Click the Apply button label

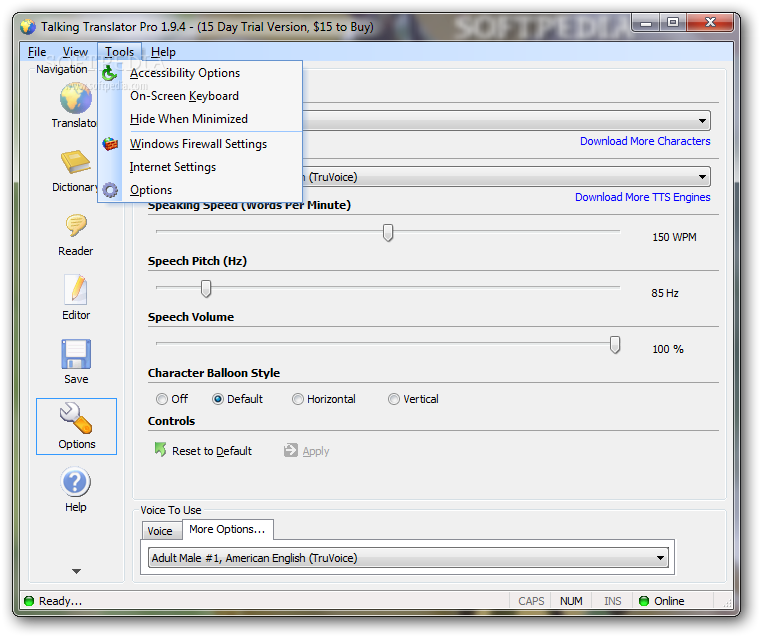[316, 451]
